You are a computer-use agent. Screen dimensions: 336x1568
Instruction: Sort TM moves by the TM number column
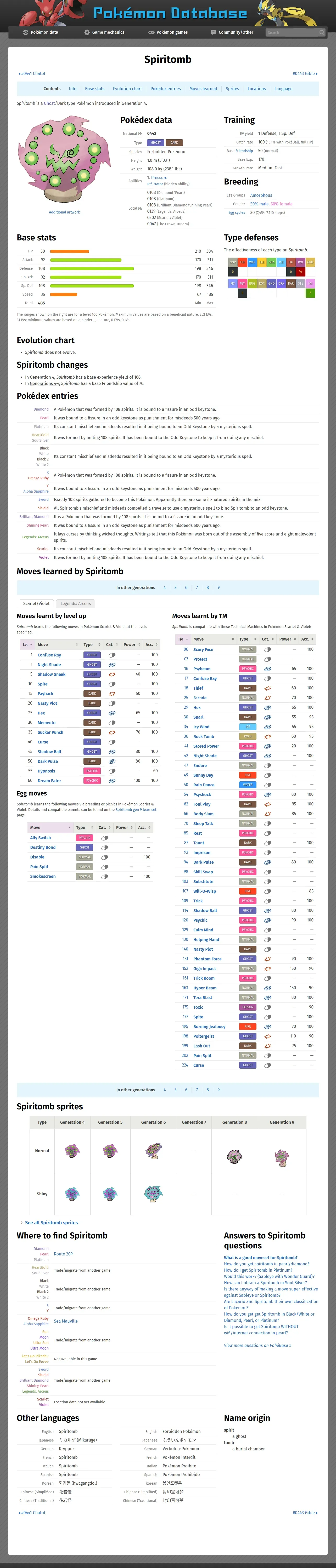point(182,639)
